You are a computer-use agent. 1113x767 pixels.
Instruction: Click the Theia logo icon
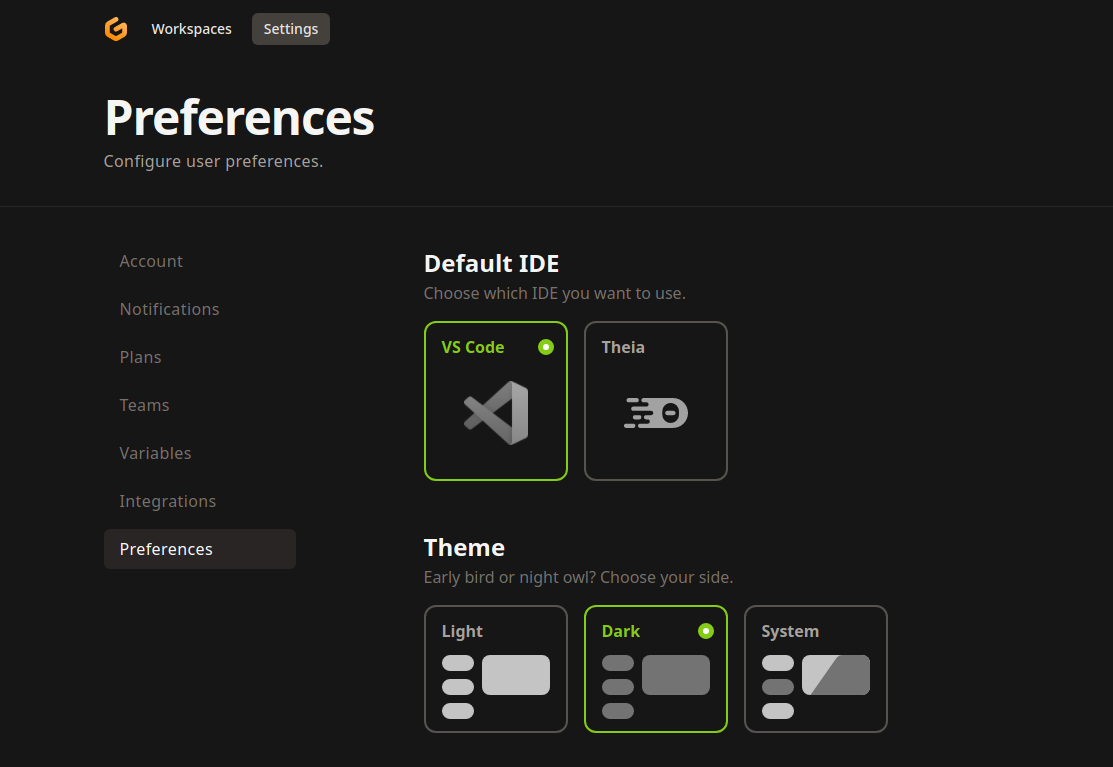click(656, 413)
